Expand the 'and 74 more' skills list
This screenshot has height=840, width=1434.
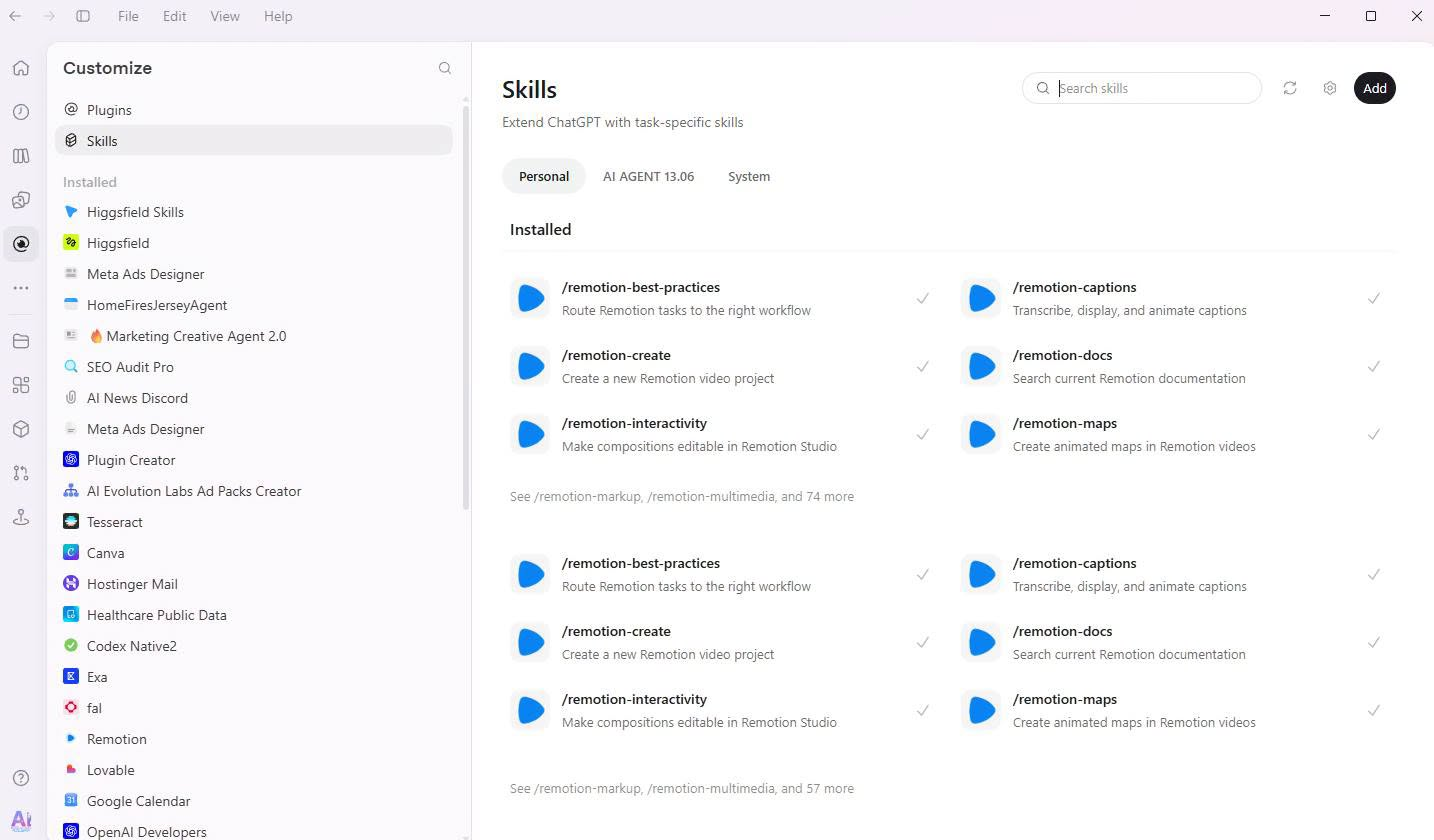point(682,496)
